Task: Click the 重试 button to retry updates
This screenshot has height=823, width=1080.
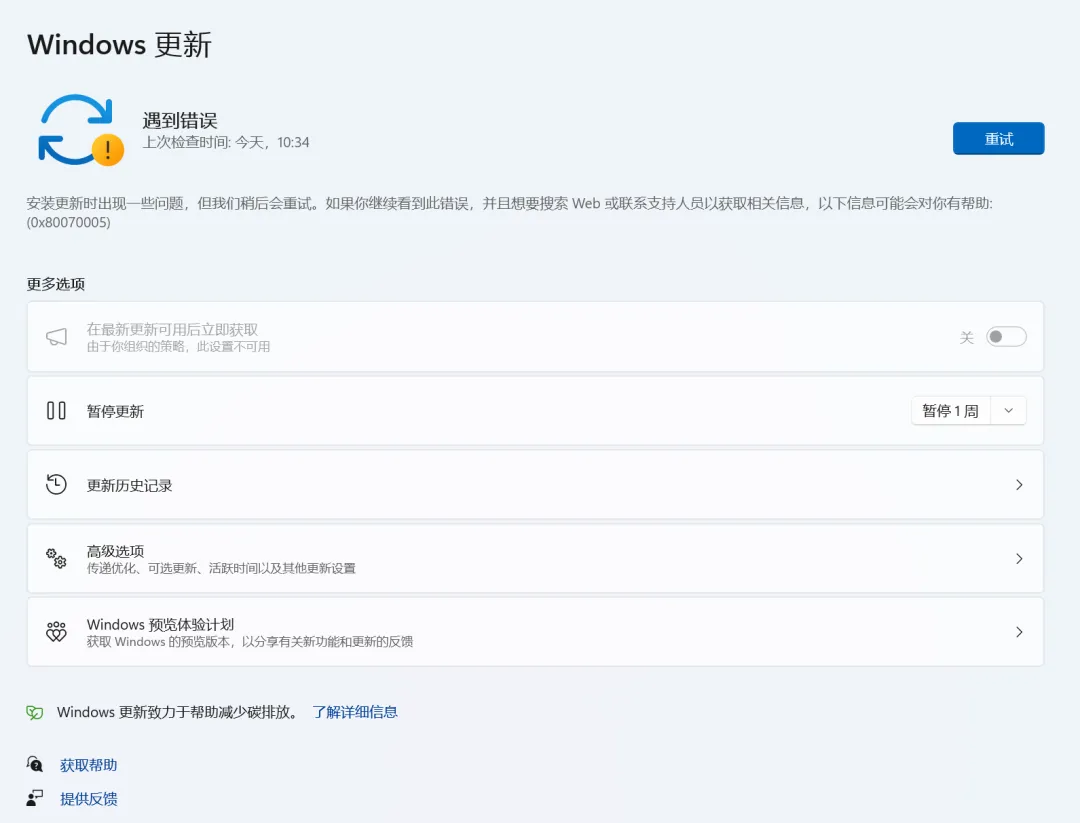Action: click(998, 138)
